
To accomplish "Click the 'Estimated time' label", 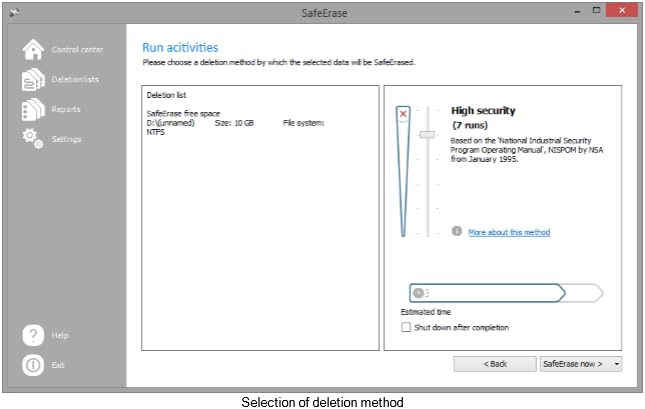I will [x=426, y=312].
